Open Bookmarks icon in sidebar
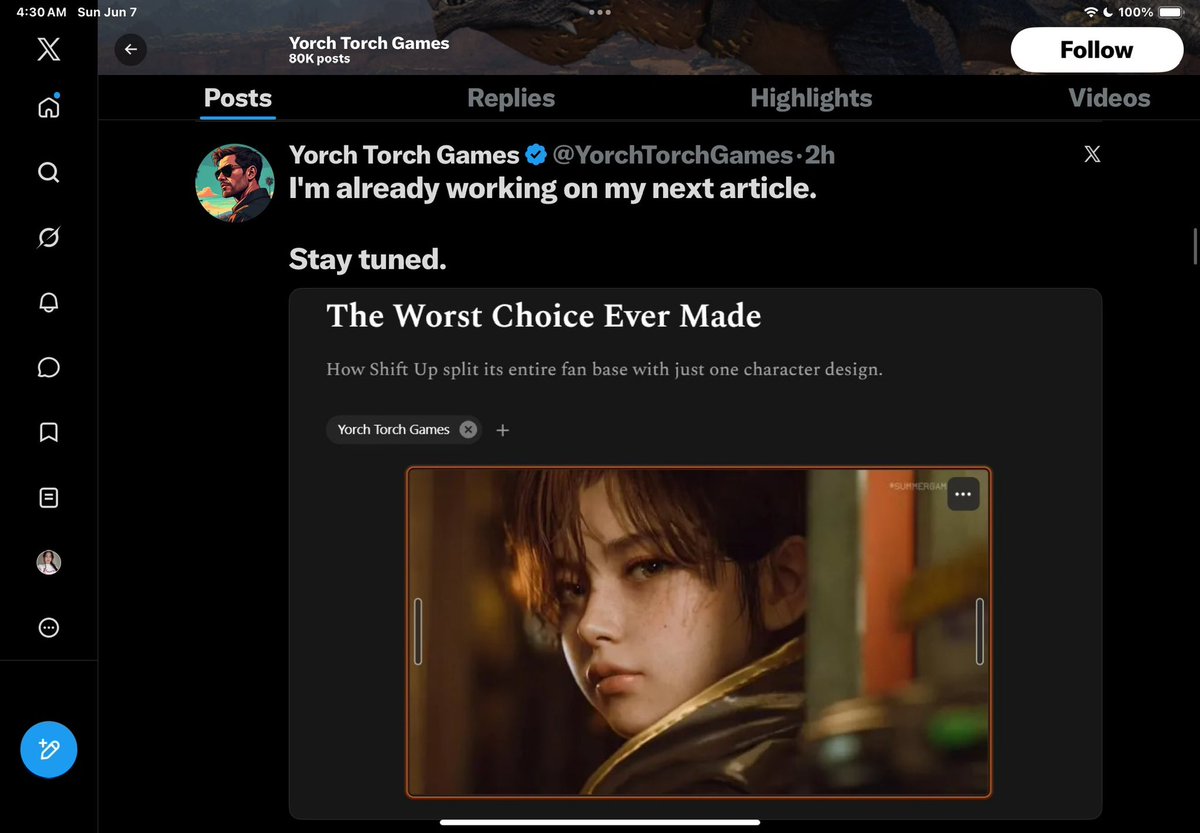1200x833 pixels. [48, 432]
